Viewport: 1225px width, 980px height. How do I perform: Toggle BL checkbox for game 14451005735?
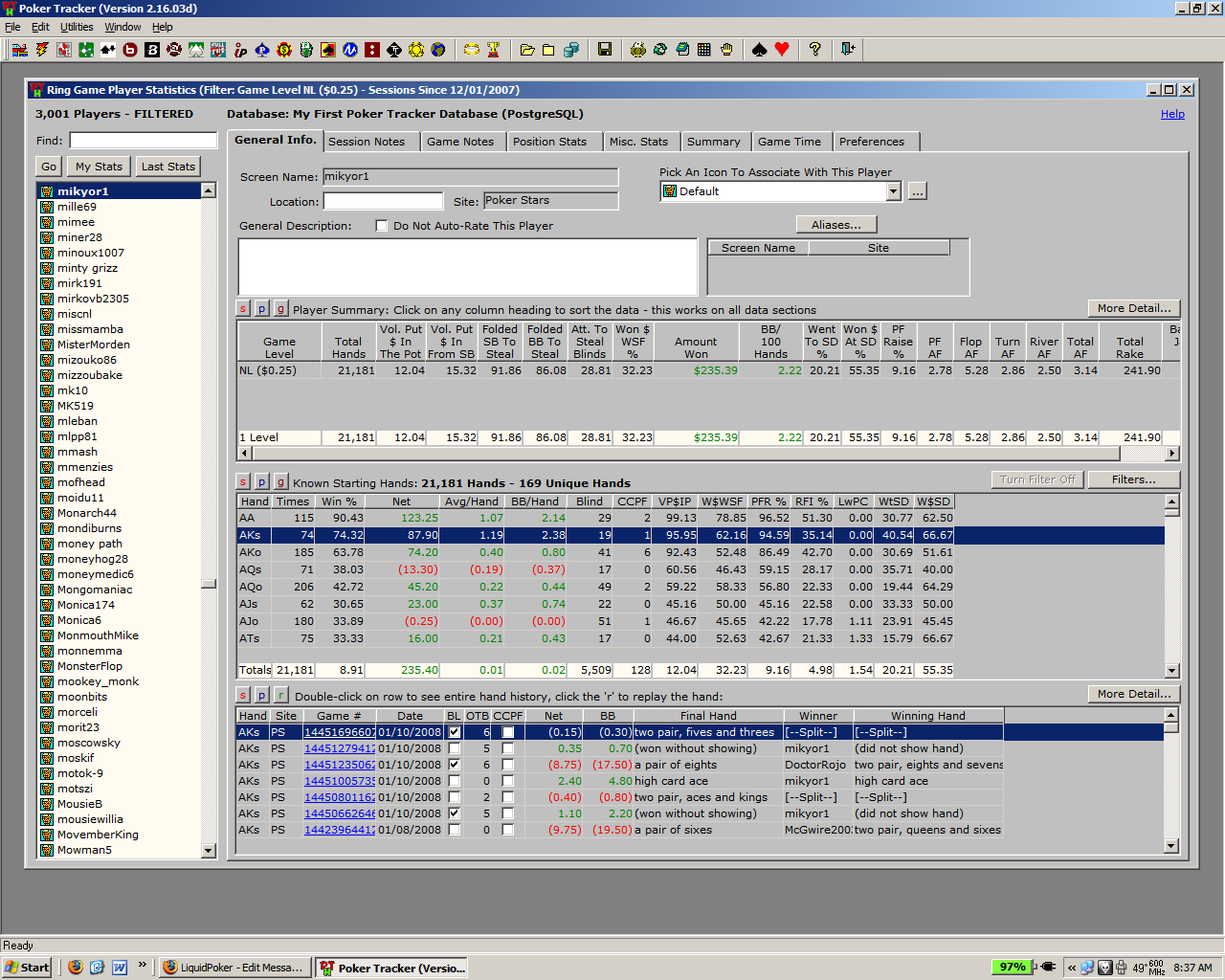pos(455,781)
